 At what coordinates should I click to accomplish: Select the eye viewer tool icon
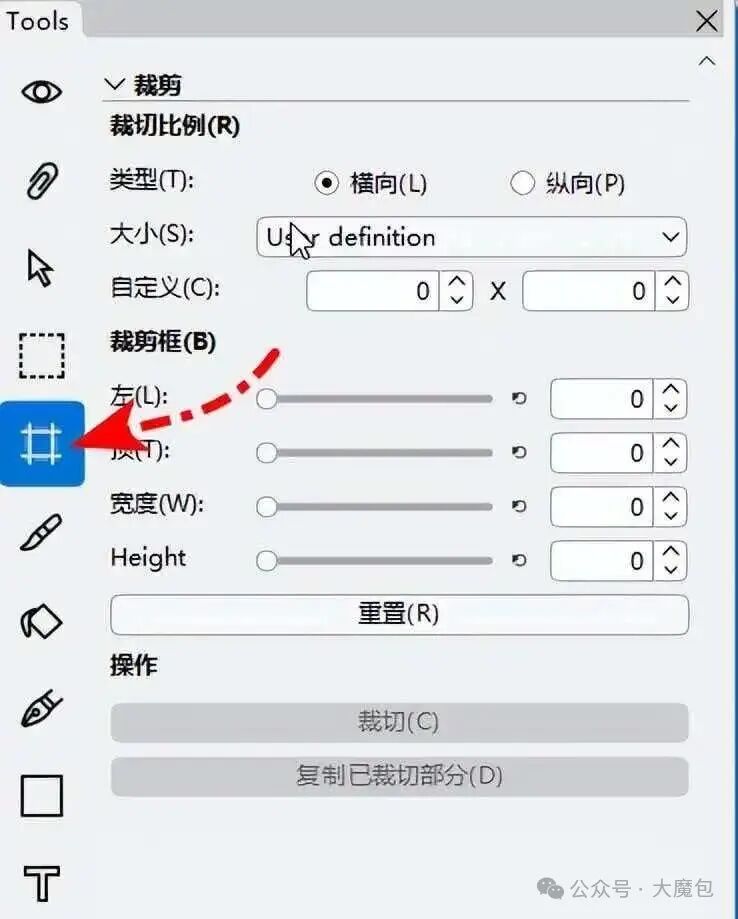coord(42,92)
